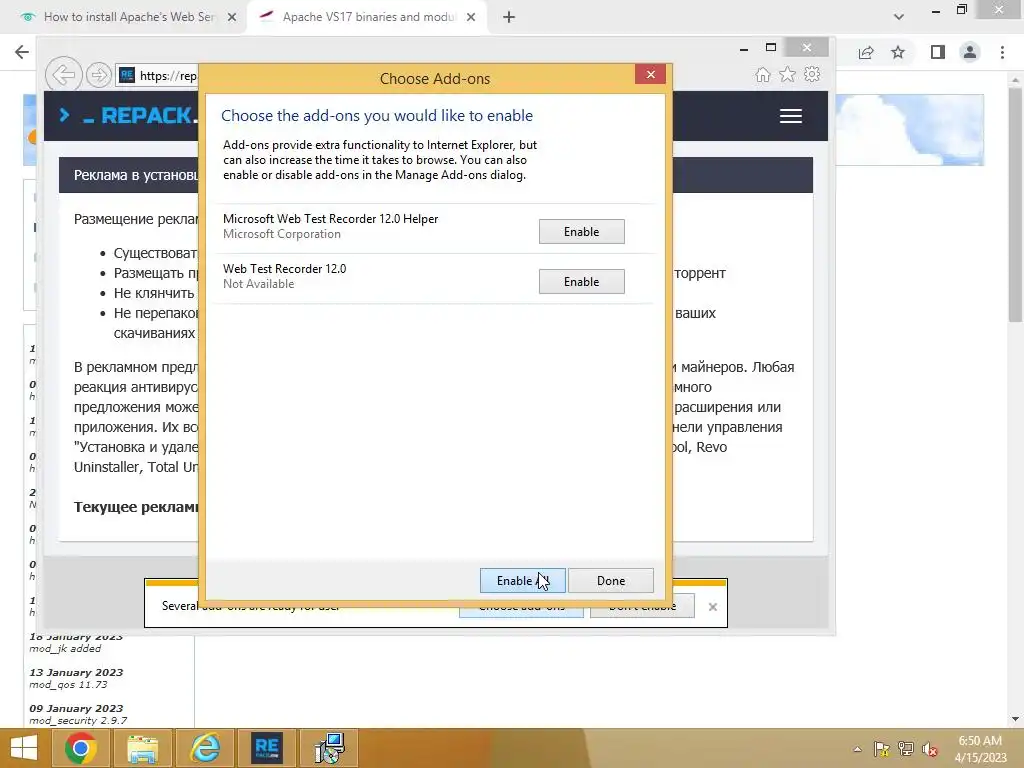Screen dimensions: 1024x768
Task: Click '09 January 2023' sidebar entry
Action: tap(76, 708)
